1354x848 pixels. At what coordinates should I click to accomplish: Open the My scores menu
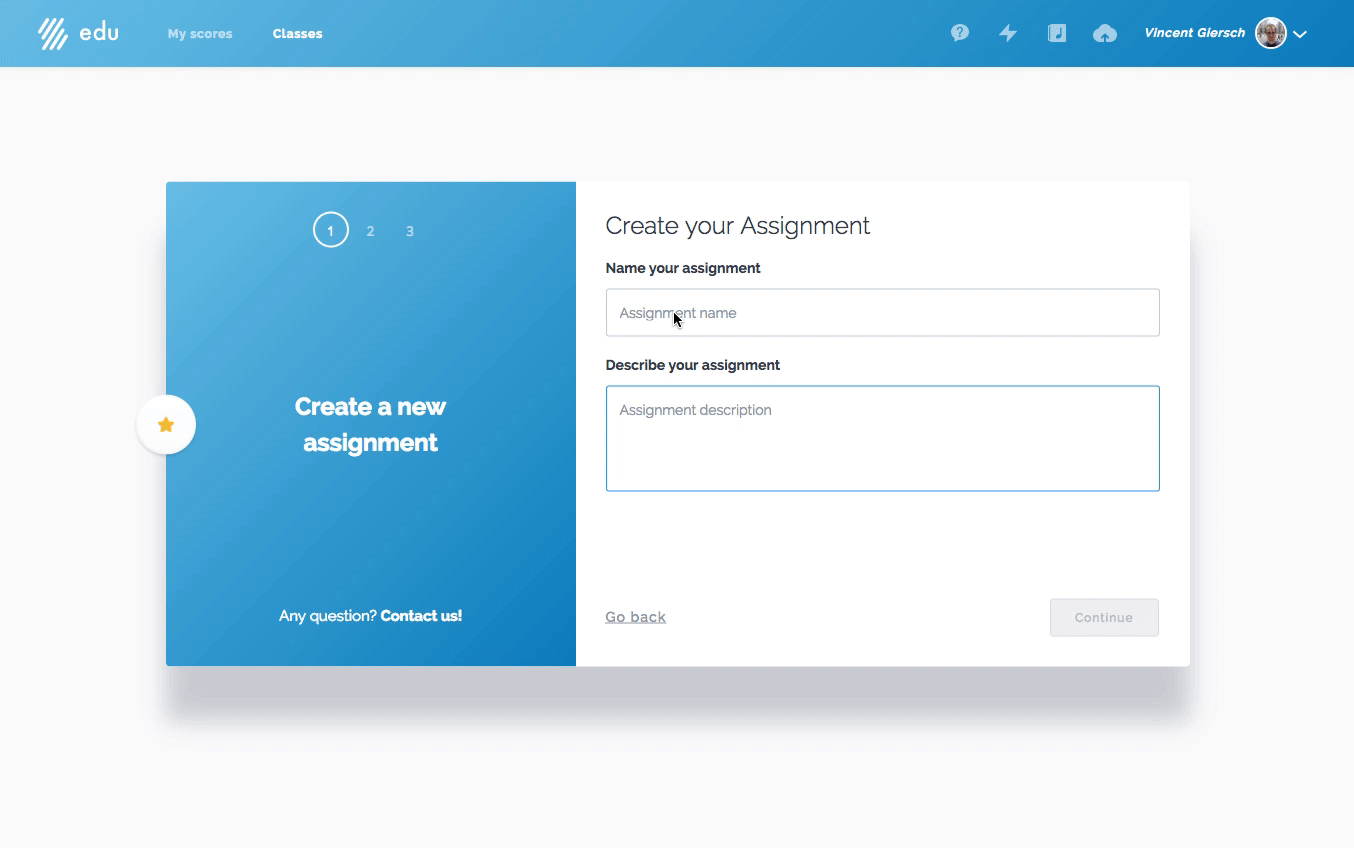pos(200,34)
